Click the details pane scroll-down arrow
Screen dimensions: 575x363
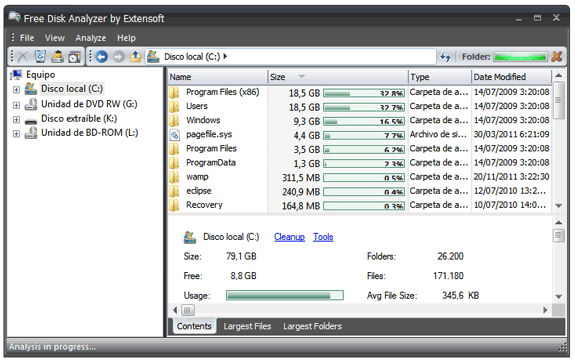(558, 297)
